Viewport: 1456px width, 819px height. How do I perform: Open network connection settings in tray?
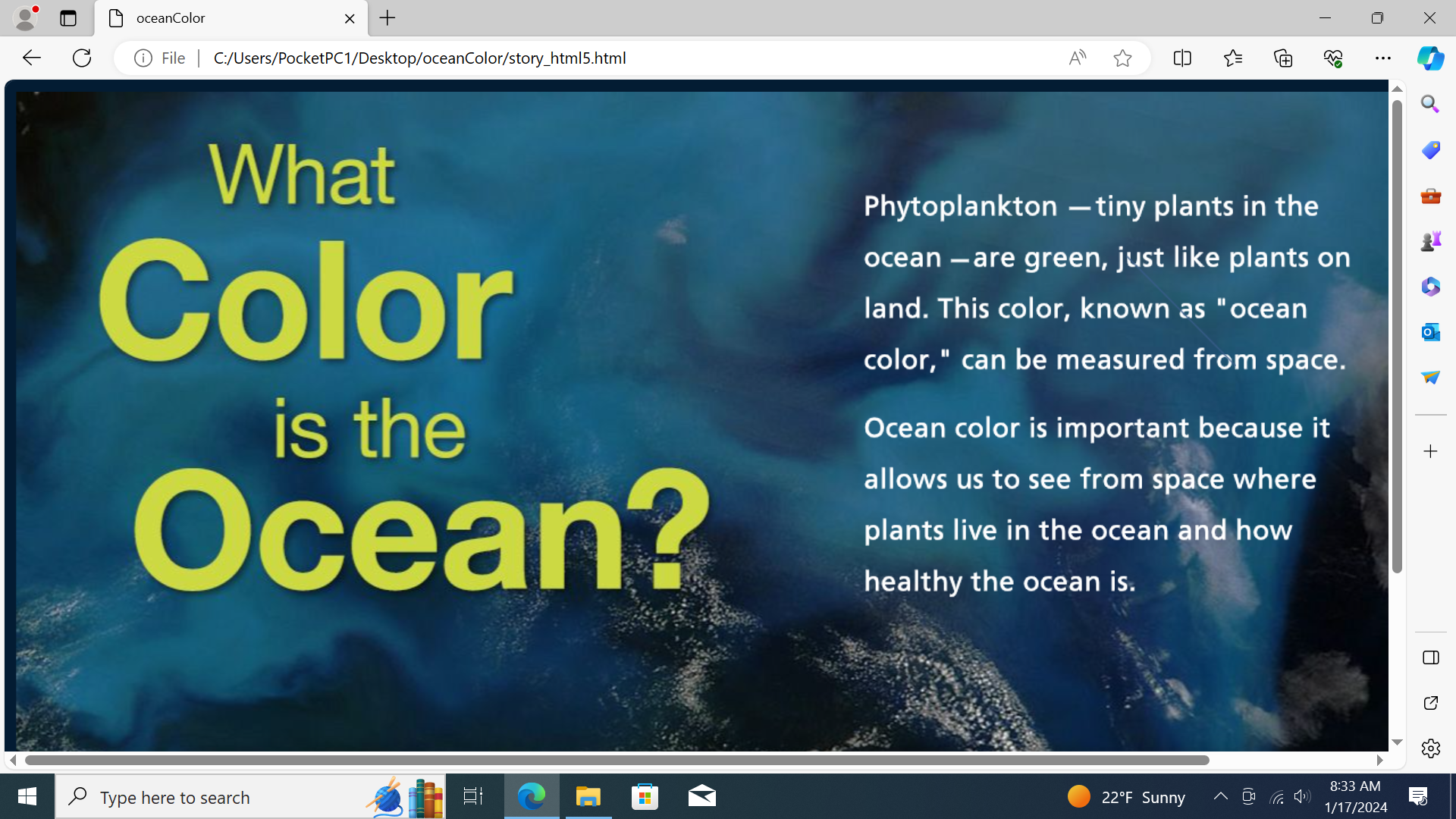coord(1277,796)
